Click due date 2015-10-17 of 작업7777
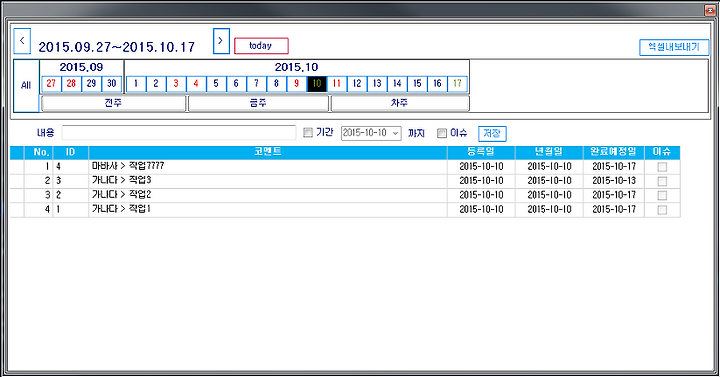Screen dimensions: 720x377 614,167
